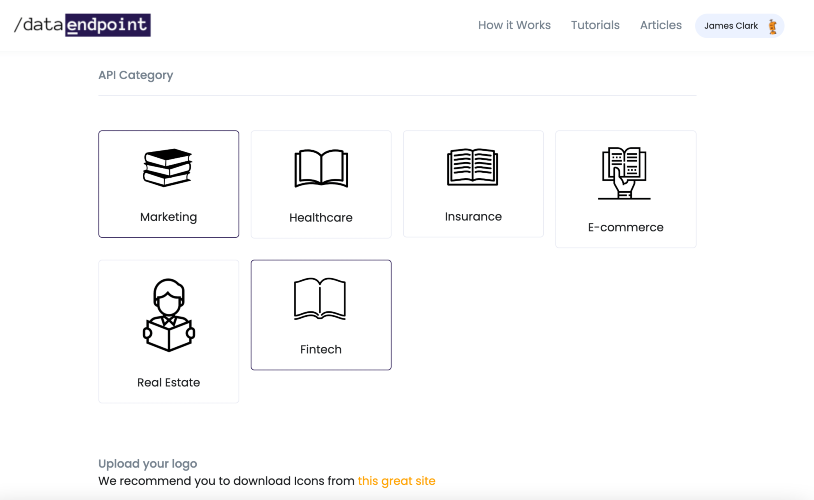Click the /data endpoint logo
Viewport: 814px width, 500px height.
82,25
